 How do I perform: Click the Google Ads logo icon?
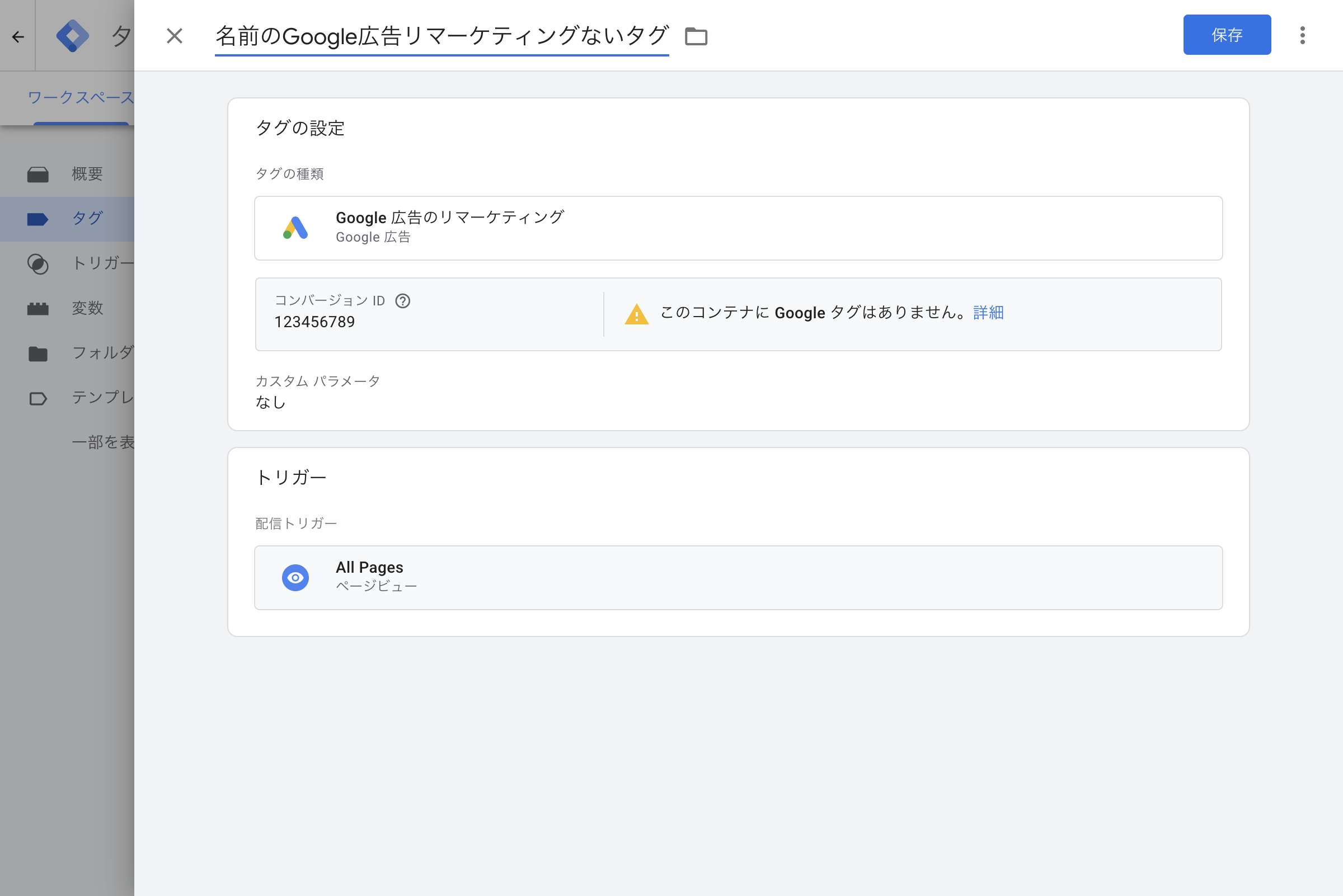295,228
